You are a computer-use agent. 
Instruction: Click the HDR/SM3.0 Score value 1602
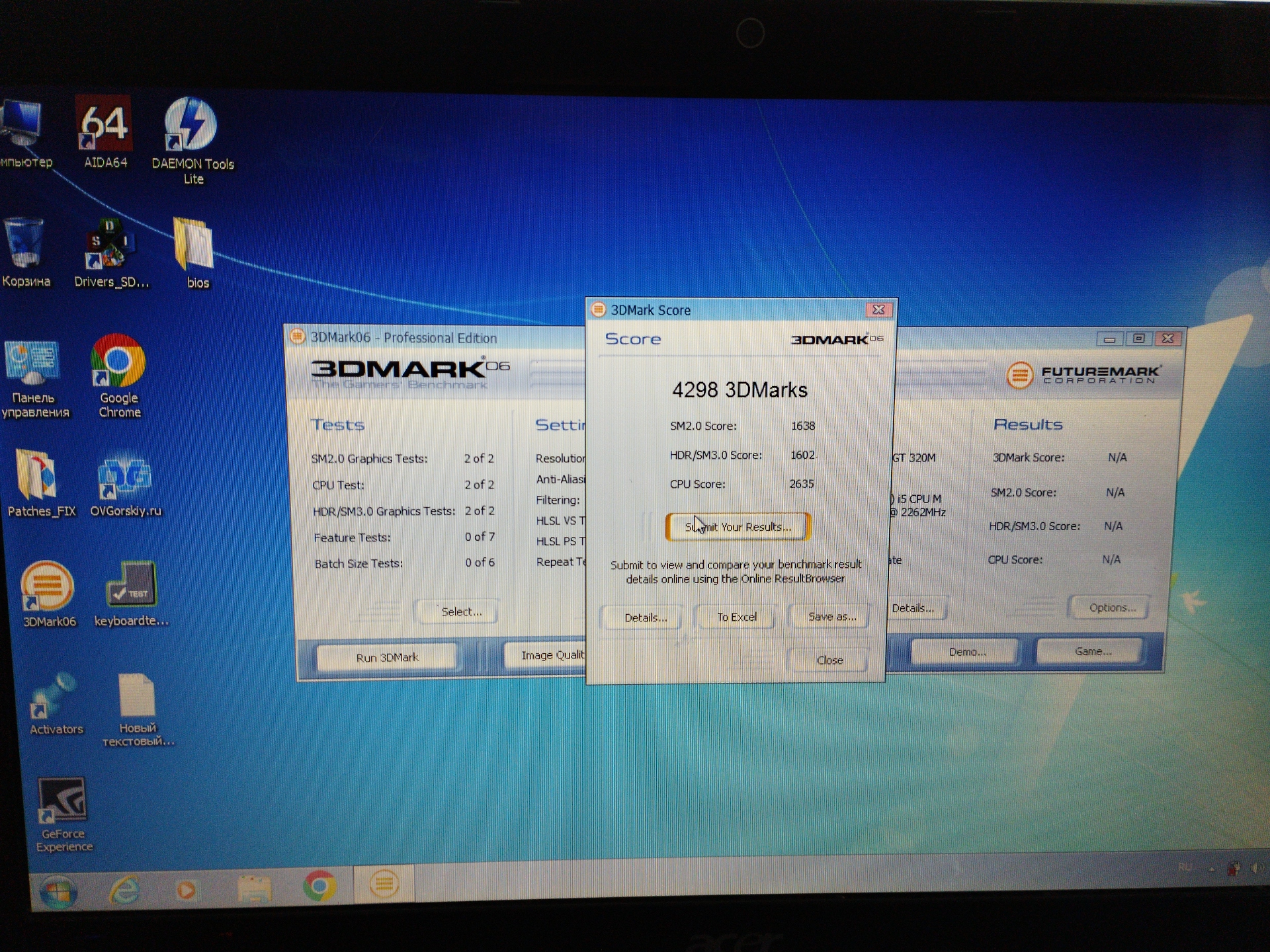803,455
